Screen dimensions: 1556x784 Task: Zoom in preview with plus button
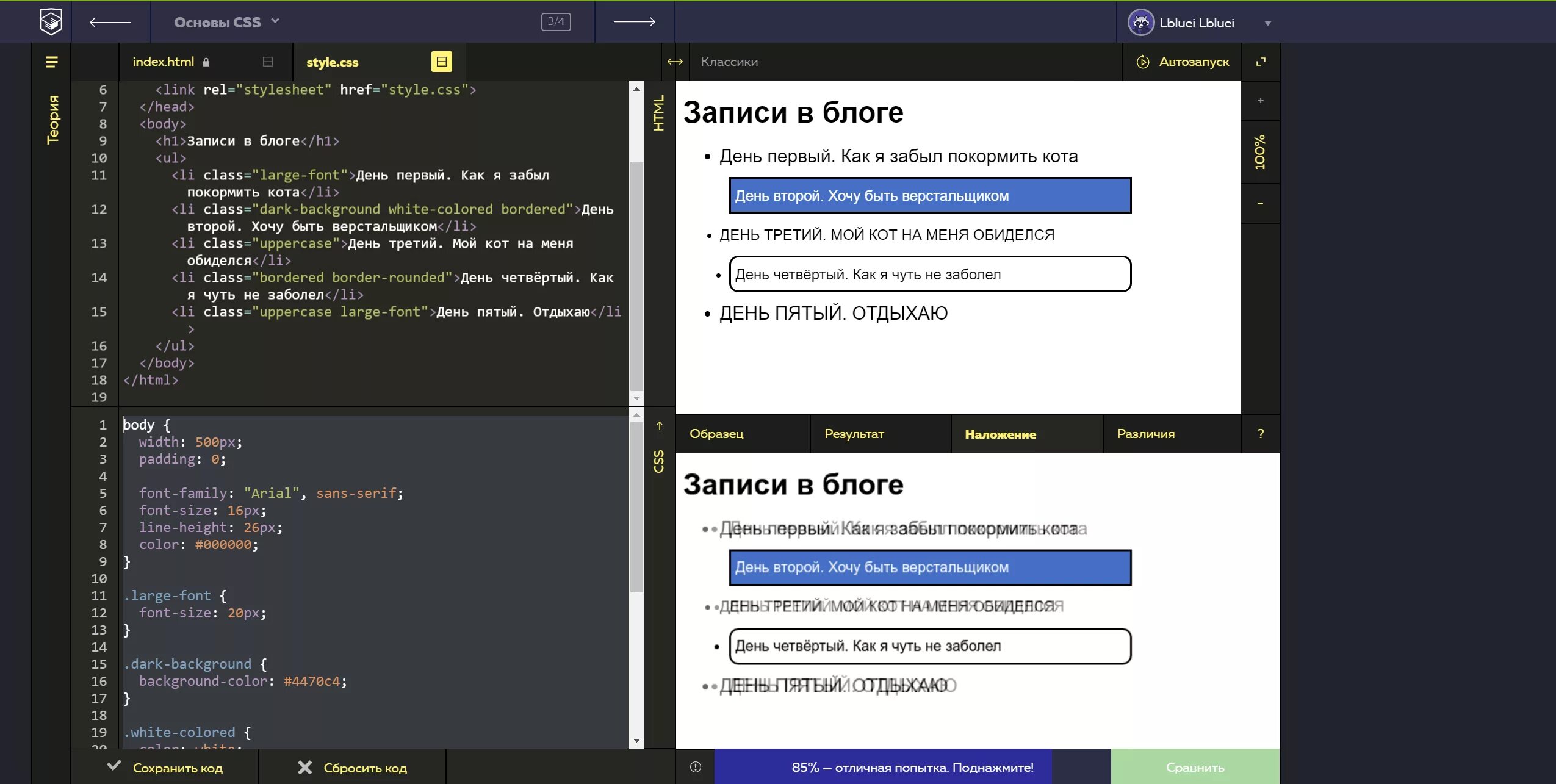click(1261, 101)
